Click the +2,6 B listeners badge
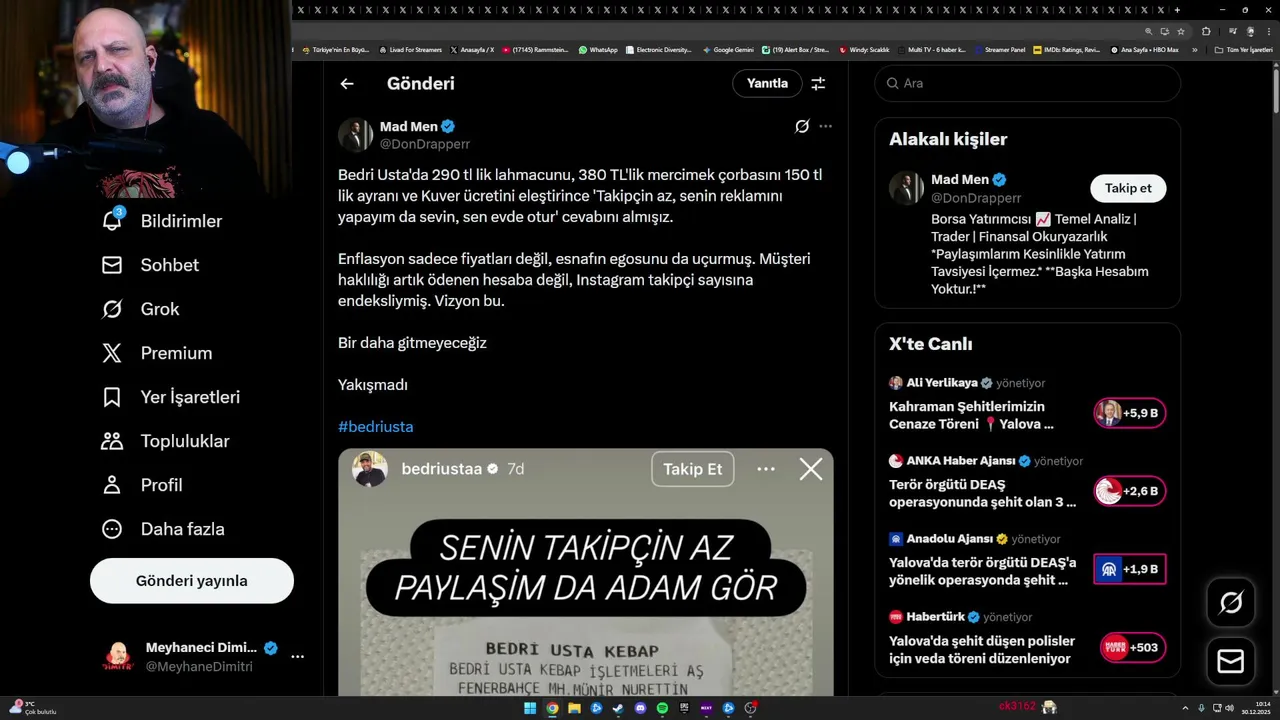 [1130, 491]
